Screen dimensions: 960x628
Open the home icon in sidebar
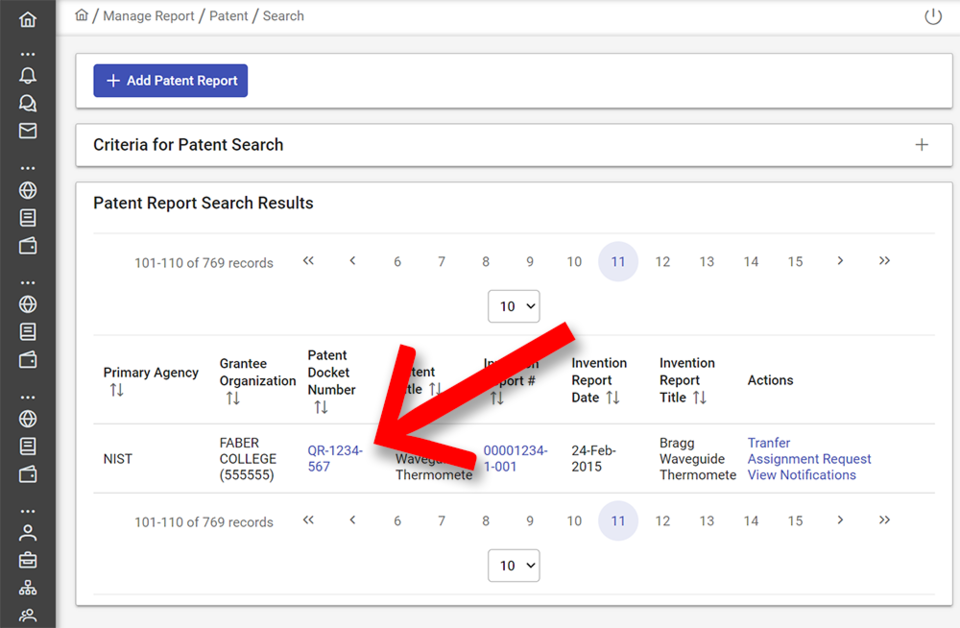[27, 18]
